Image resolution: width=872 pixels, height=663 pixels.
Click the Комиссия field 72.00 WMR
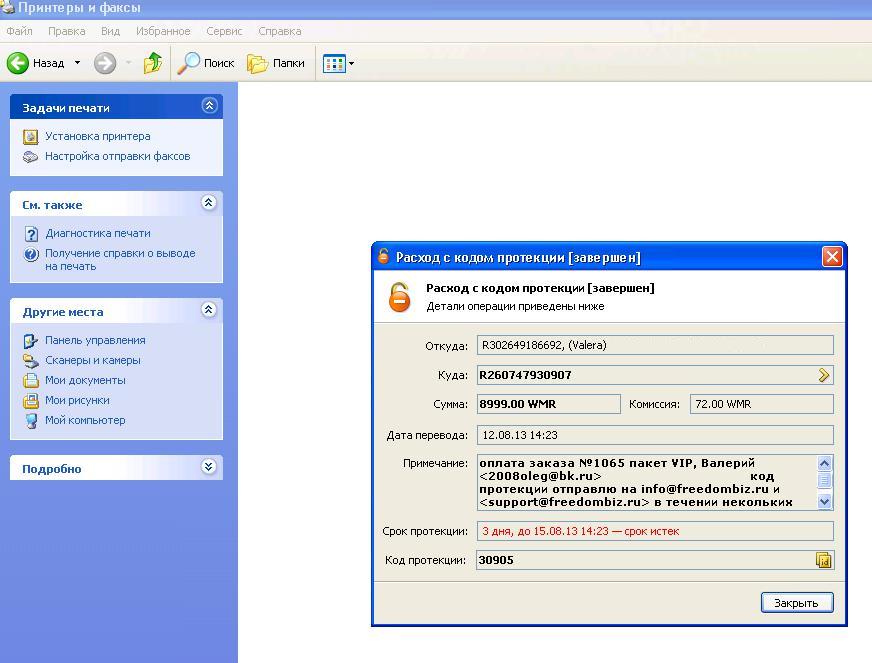tap(761, 404)
